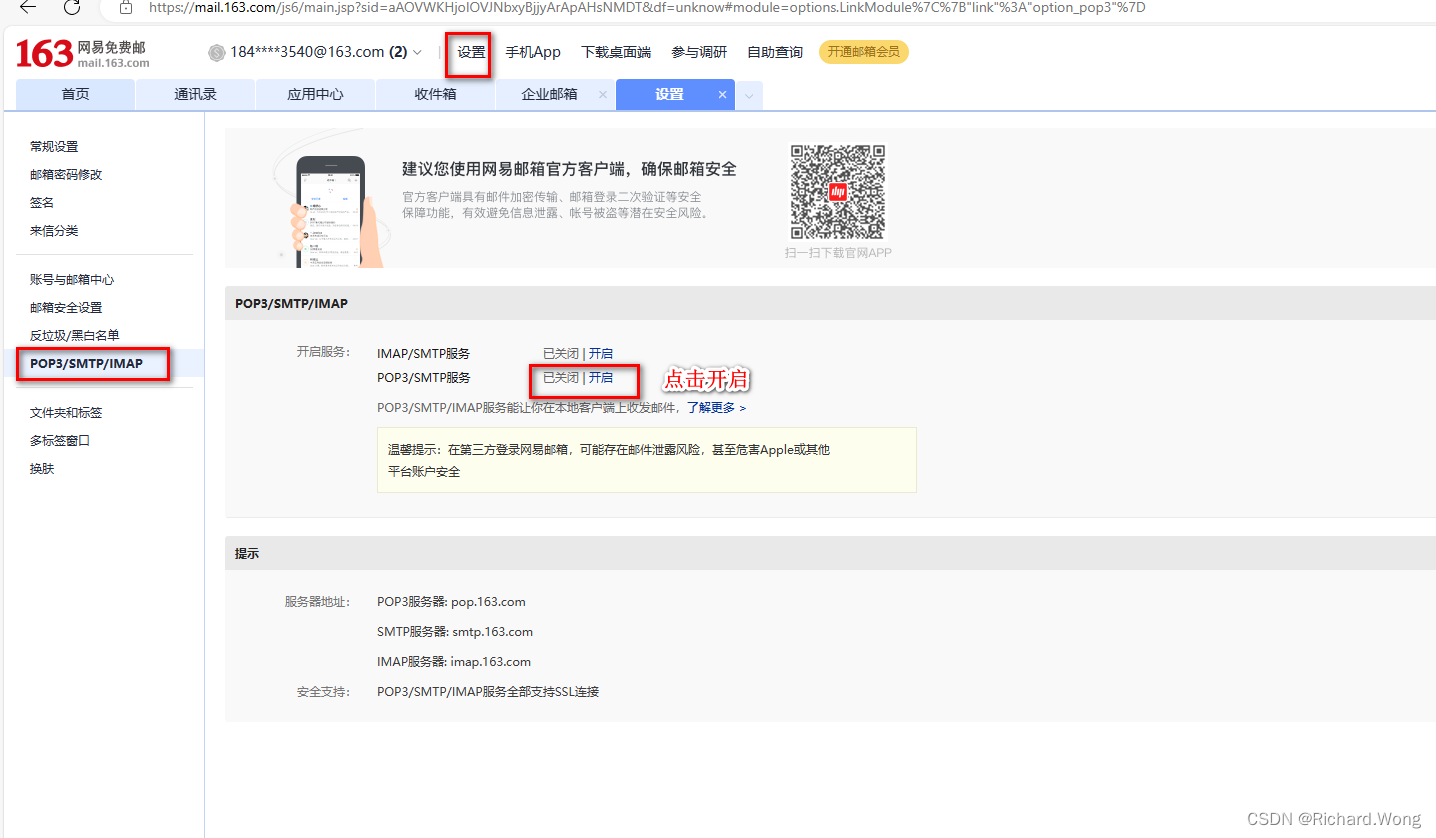1436x838 pixels.
Task: Close the 设置 tab
Action: pos(722,94)
